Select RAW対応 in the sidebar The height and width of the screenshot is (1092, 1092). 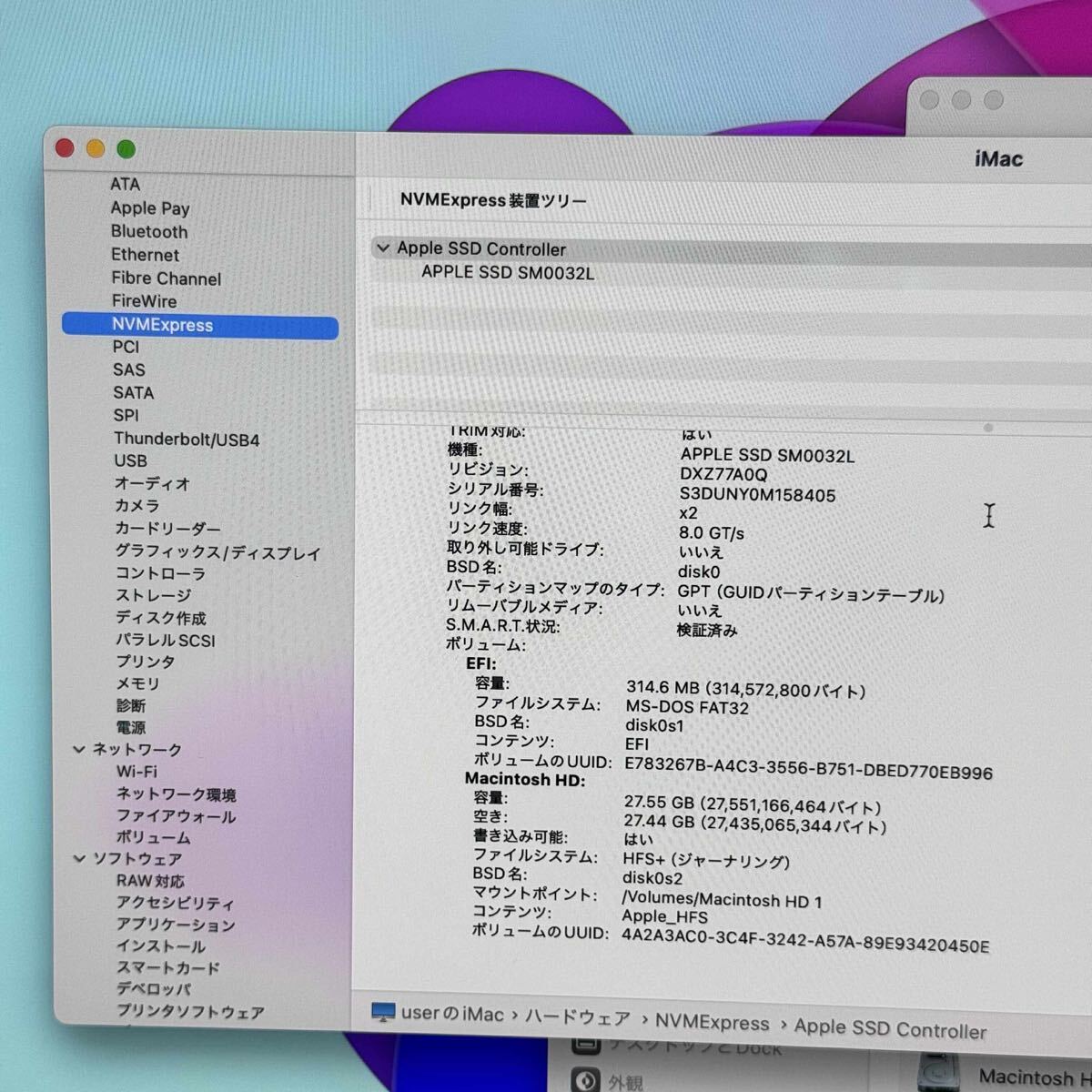150,881
